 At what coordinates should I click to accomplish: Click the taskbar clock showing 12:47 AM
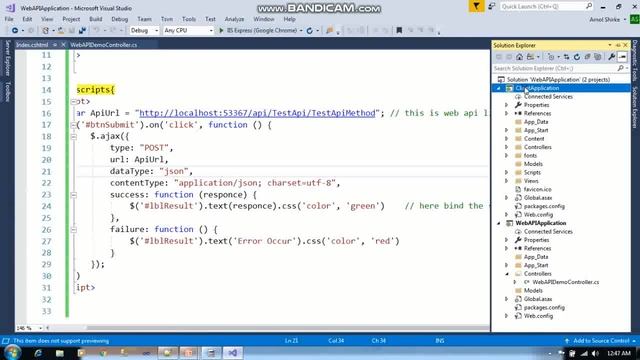point(619,353)
